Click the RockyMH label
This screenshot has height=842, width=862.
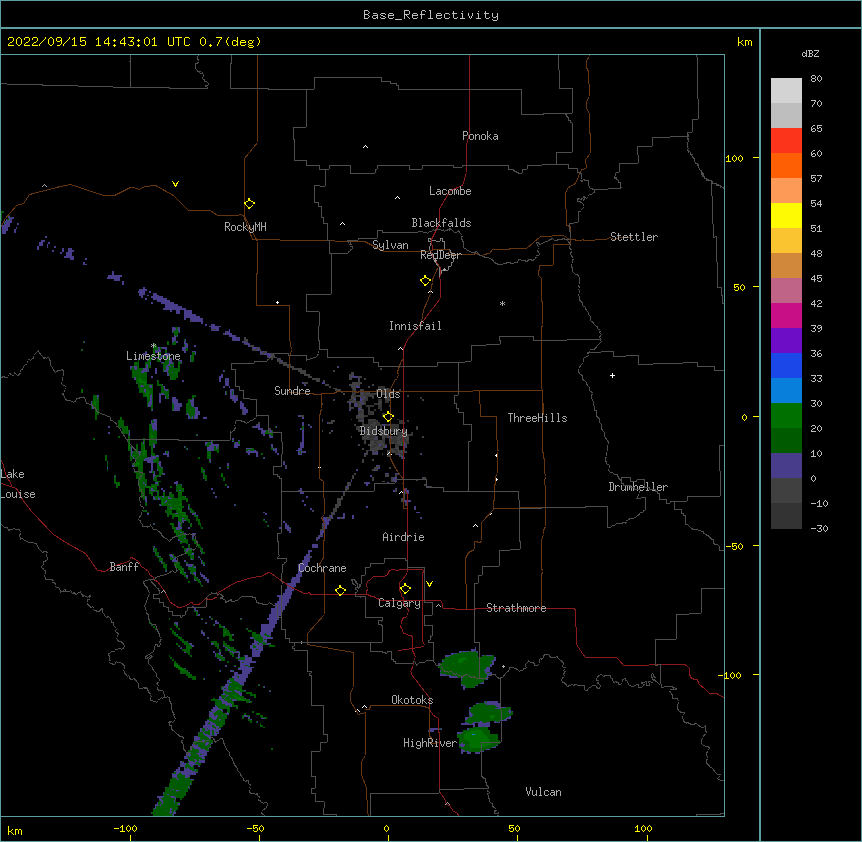245,227
